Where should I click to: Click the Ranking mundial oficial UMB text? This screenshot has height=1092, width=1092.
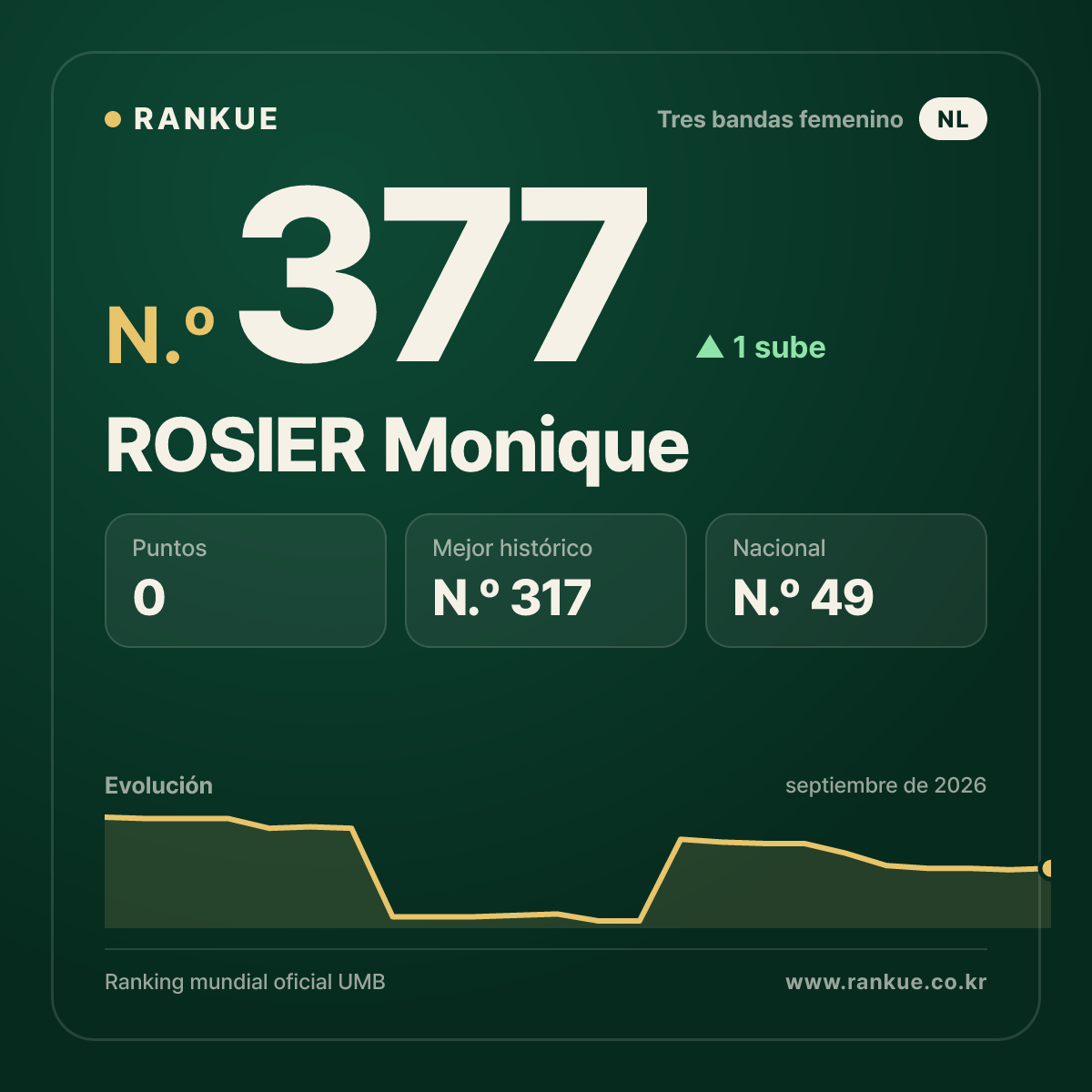click(x=245, y=982)
